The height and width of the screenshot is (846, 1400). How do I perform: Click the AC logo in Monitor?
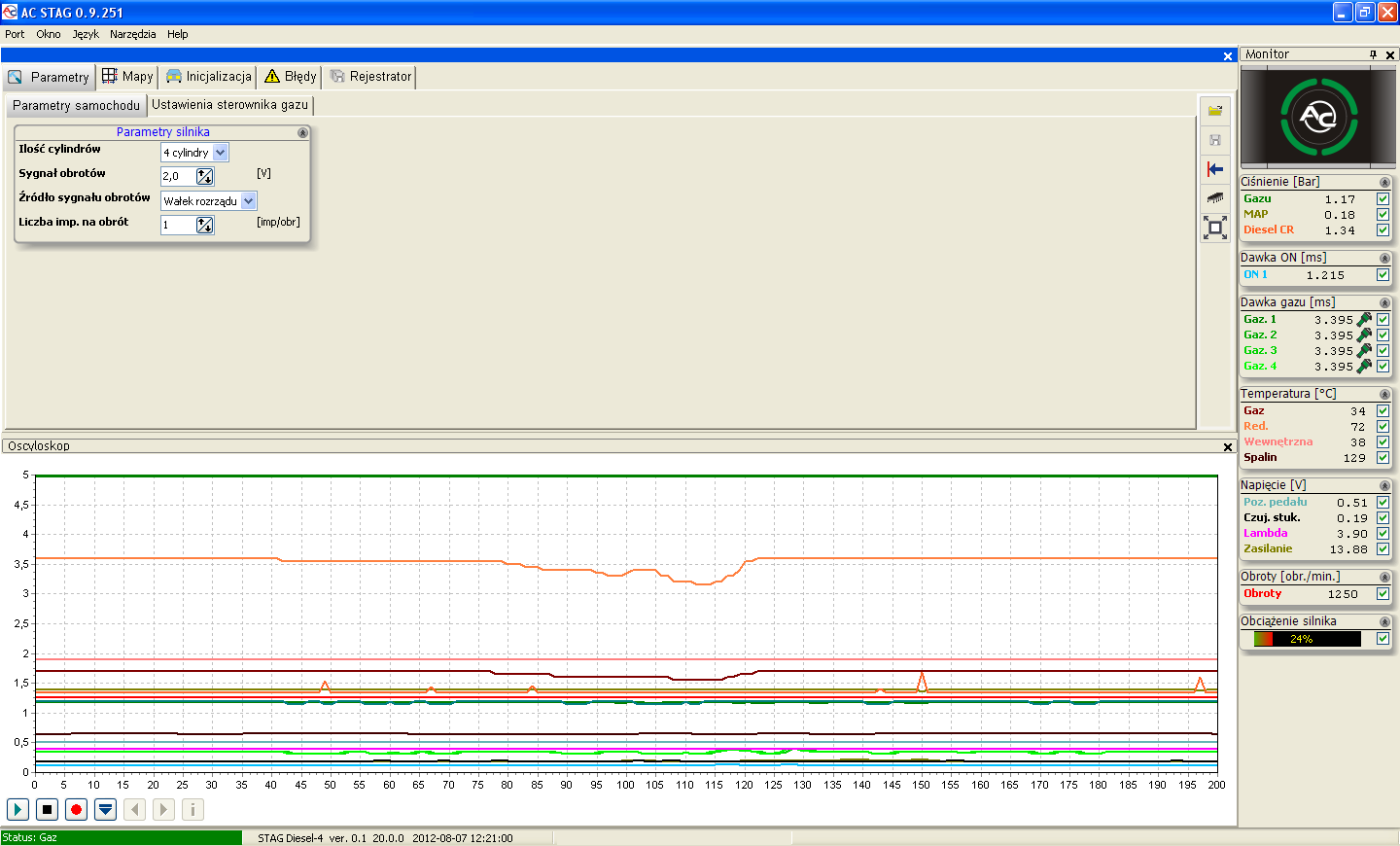pos(1318,117)
